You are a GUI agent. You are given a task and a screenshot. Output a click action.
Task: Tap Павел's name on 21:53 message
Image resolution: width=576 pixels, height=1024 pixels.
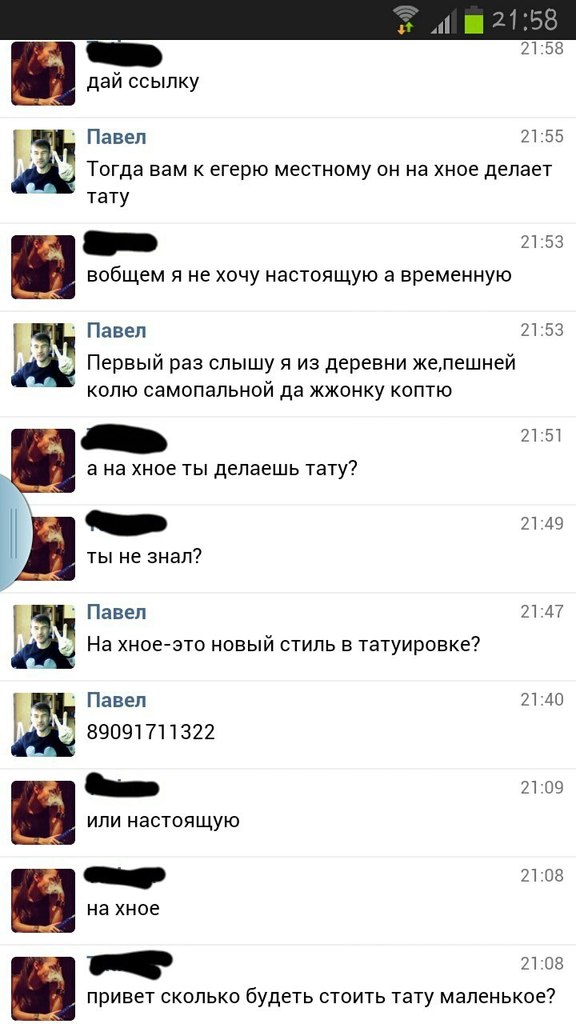coord(117,330)
